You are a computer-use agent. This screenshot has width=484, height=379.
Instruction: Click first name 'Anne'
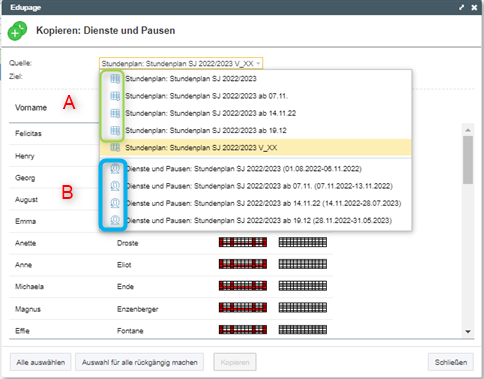point(23,265)
